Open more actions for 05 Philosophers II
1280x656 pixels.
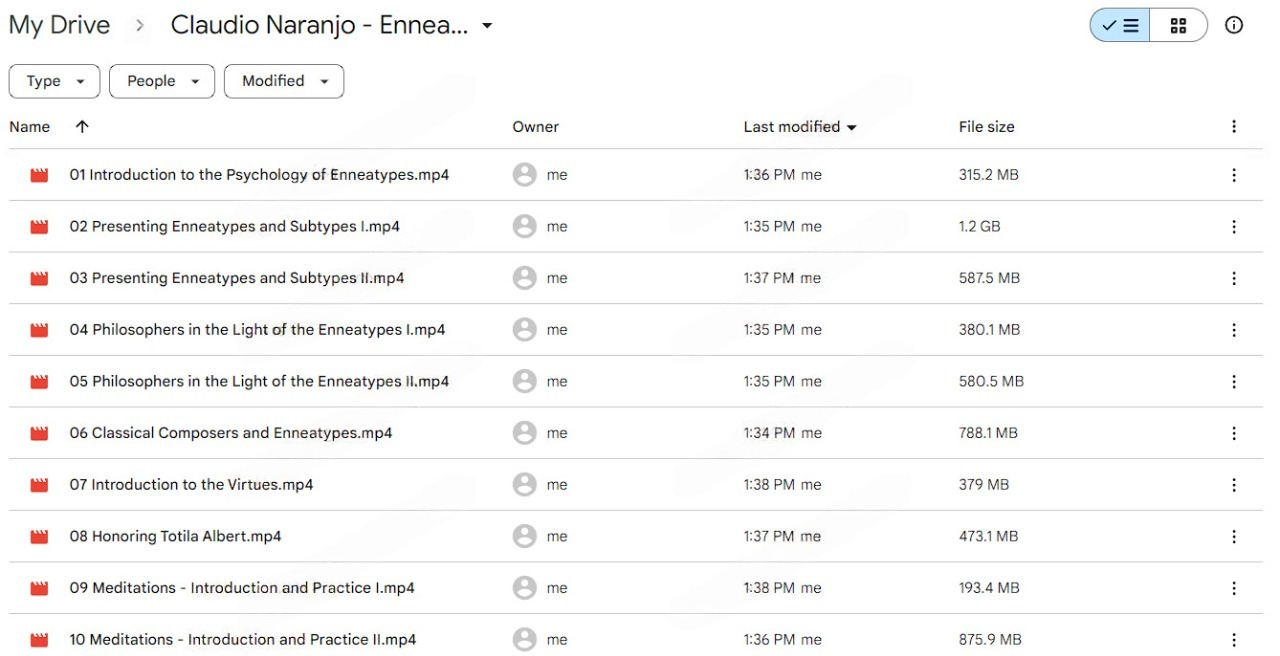pyautogui.click(x=1234, y=382)
